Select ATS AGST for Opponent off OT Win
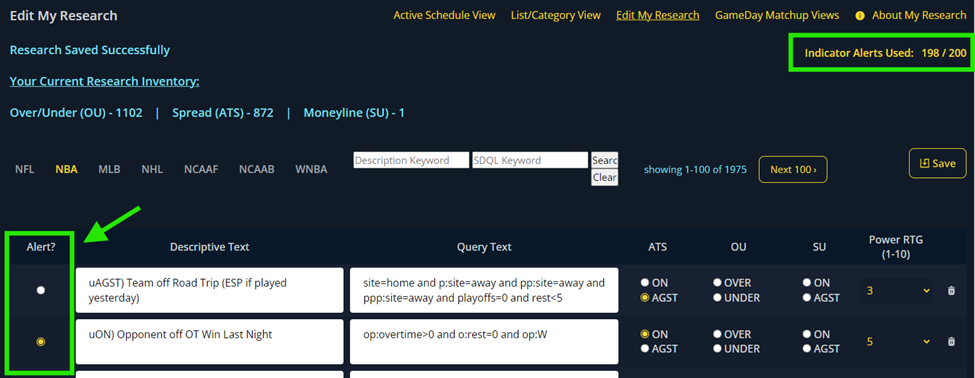 coord(645,349)
